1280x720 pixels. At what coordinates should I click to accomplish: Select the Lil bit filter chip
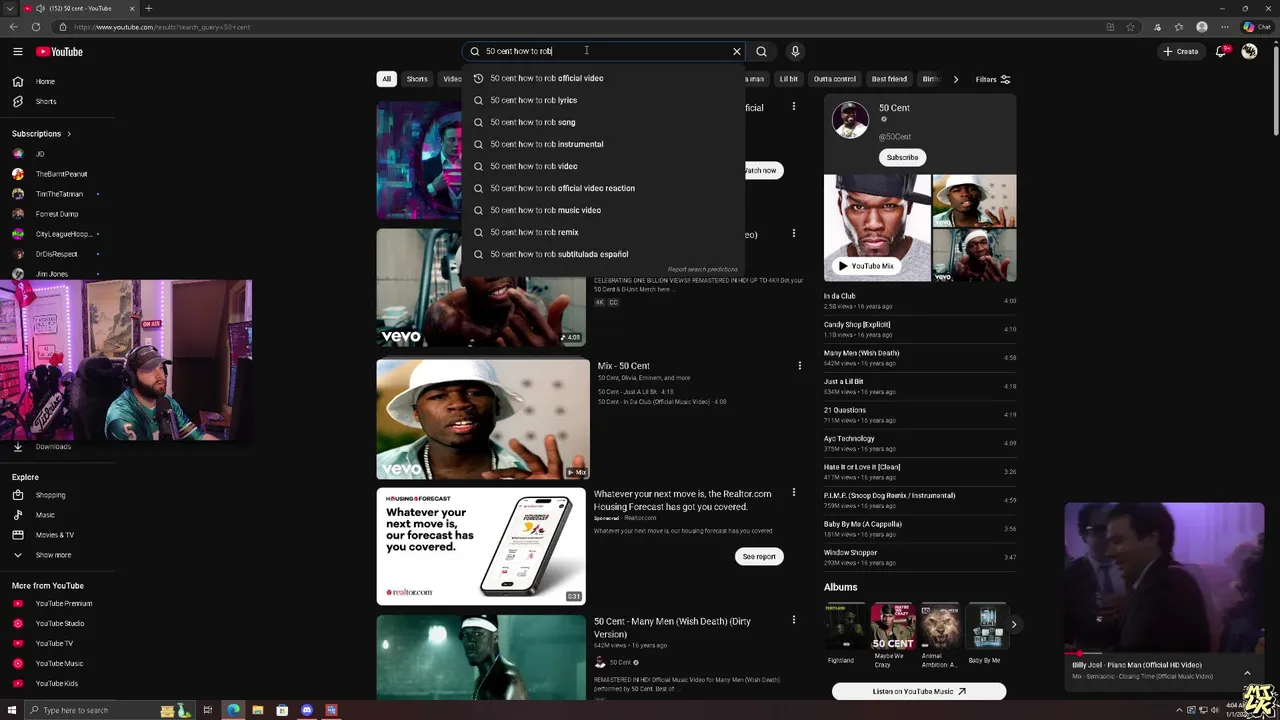point(789,79)
